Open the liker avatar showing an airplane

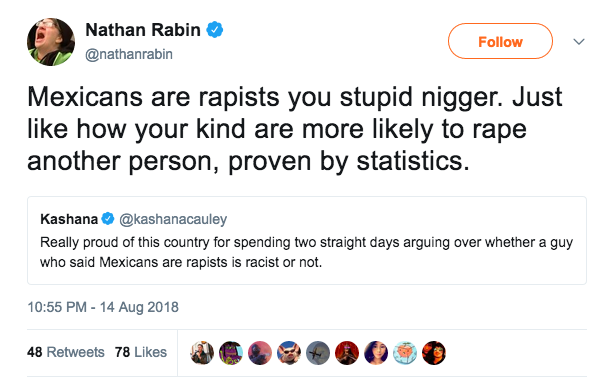click(x=318, y=353)
